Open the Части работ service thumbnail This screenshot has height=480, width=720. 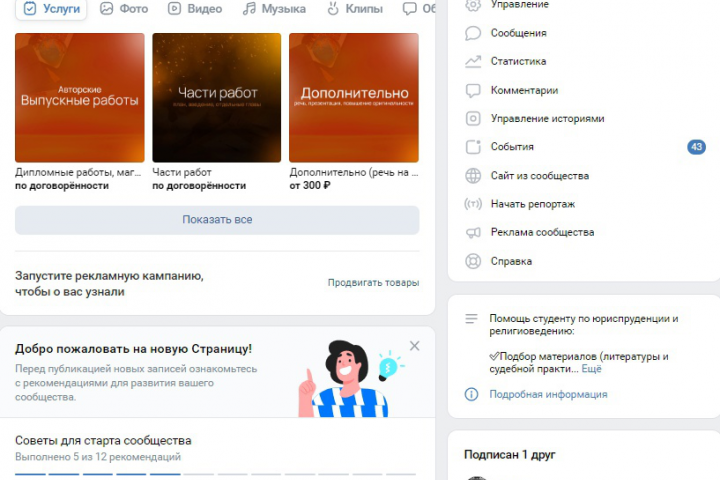tap(216, 97)
